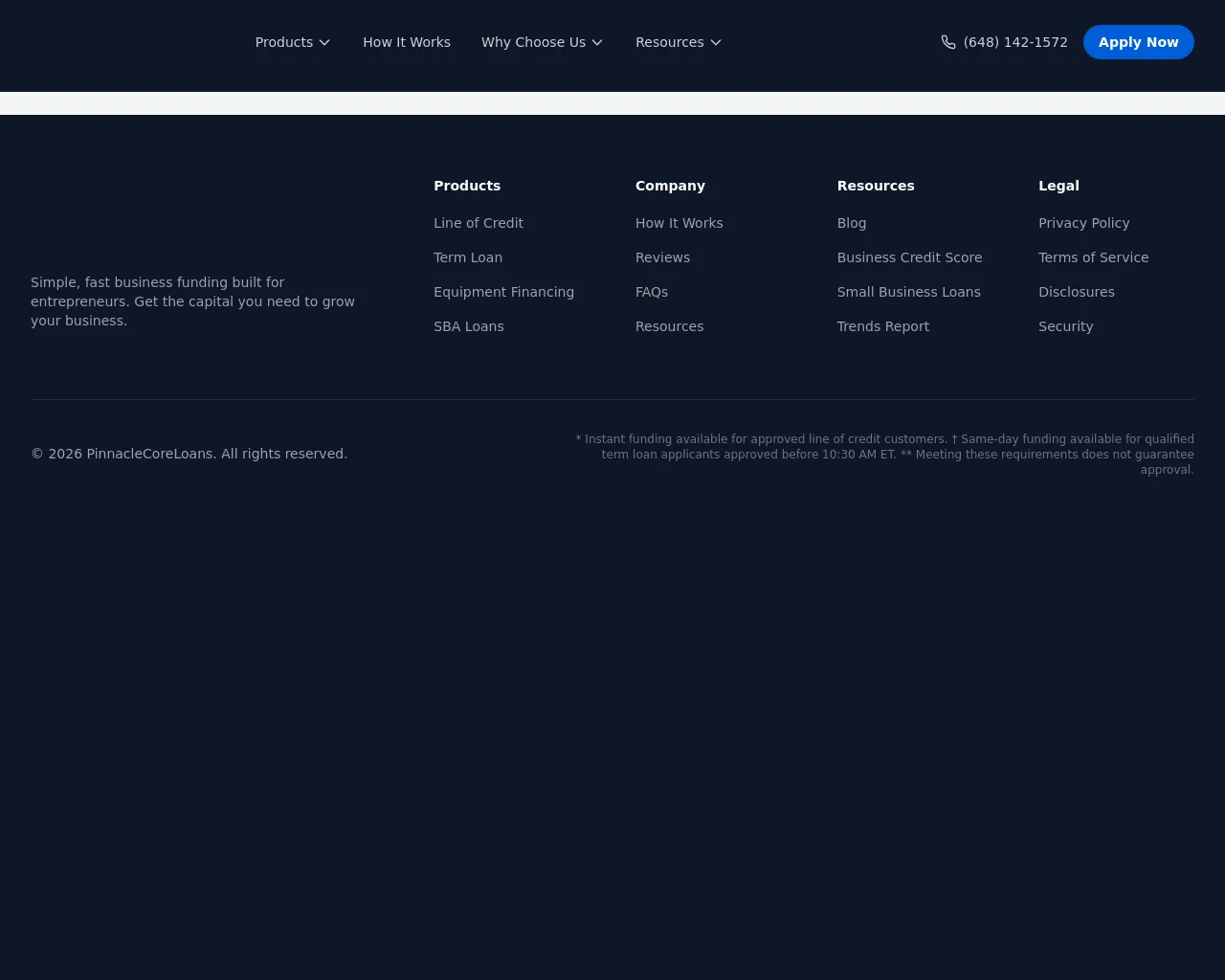1225x980 pixels.
Task: Visit the Business Credit Score footer link
Action: pyautogui.click(x=910, y=257)
